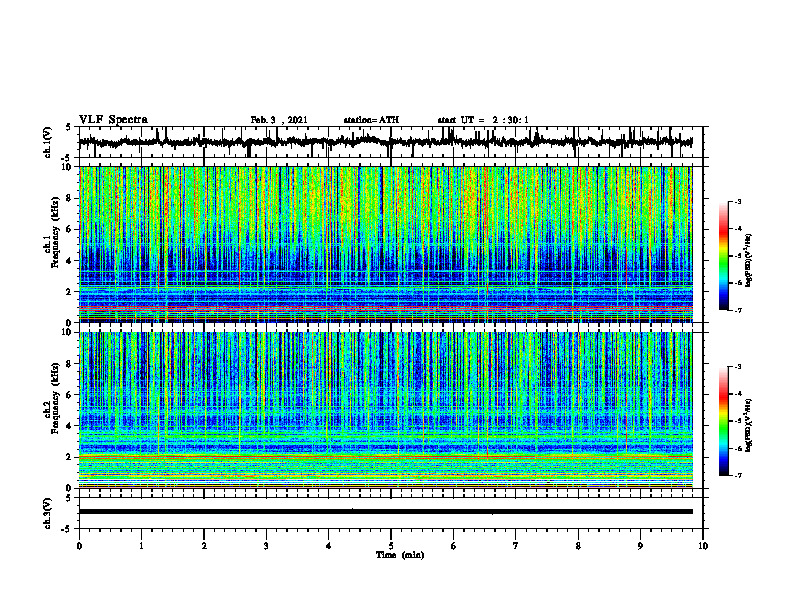Click the ch.1 color bar 'log(PSD)' label
Screen dimensions: 792x612
click(x=749, y=261)
